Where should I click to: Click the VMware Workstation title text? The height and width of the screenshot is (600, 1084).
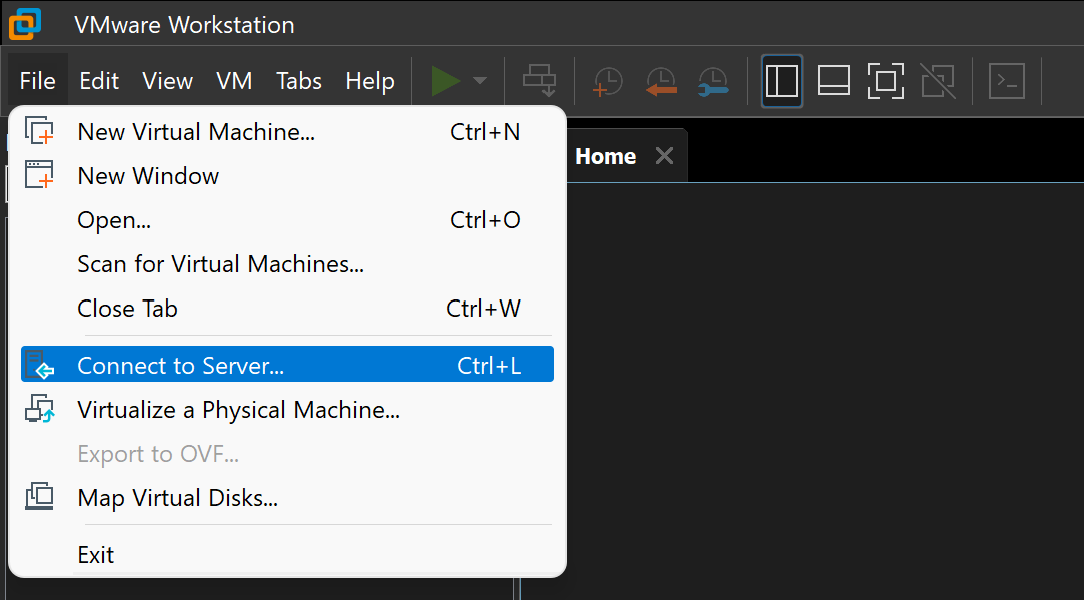(184, 25)
